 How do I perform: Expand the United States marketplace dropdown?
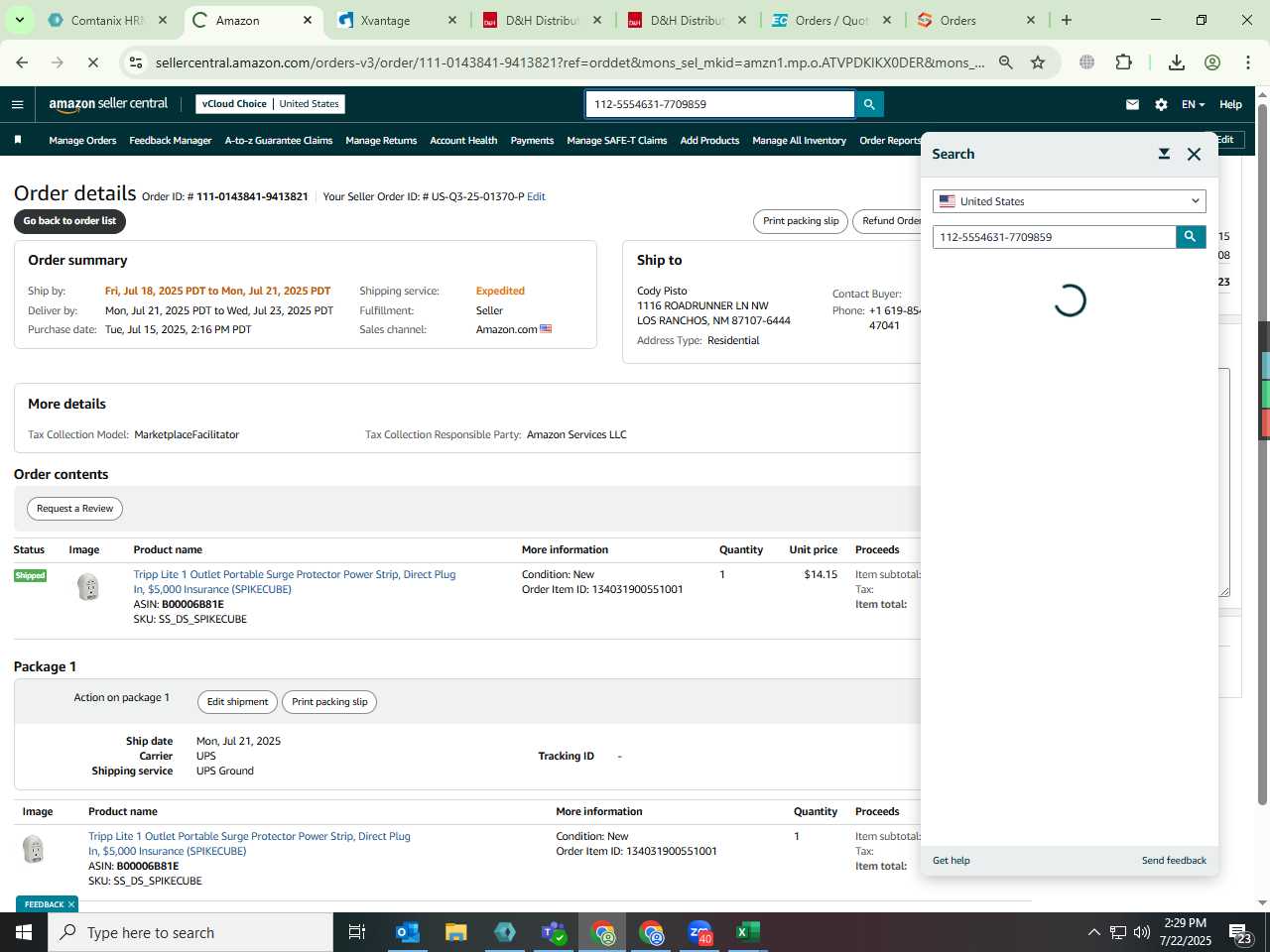(1070, 201)
